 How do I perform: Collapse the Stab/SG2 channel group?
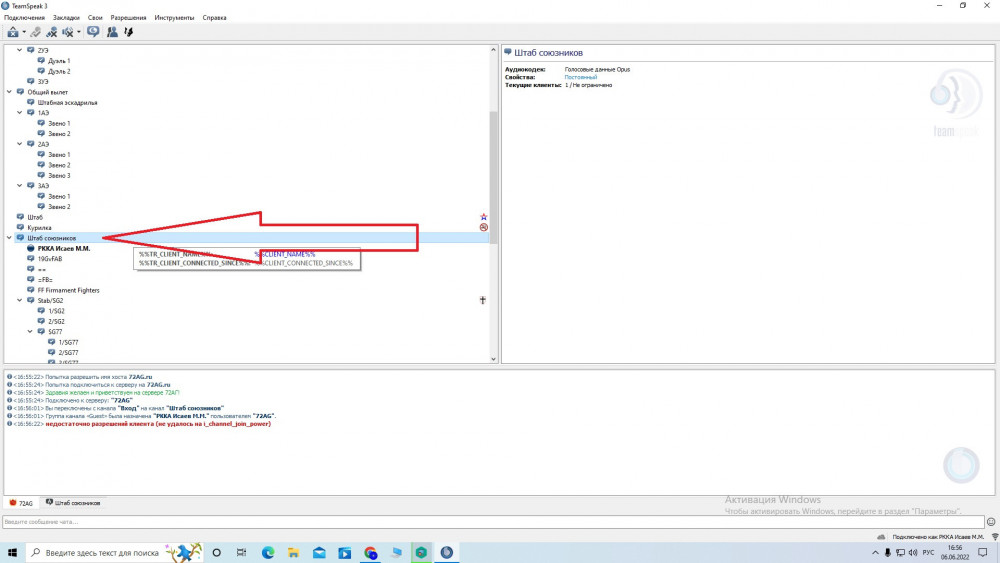[x=20, y=300]
